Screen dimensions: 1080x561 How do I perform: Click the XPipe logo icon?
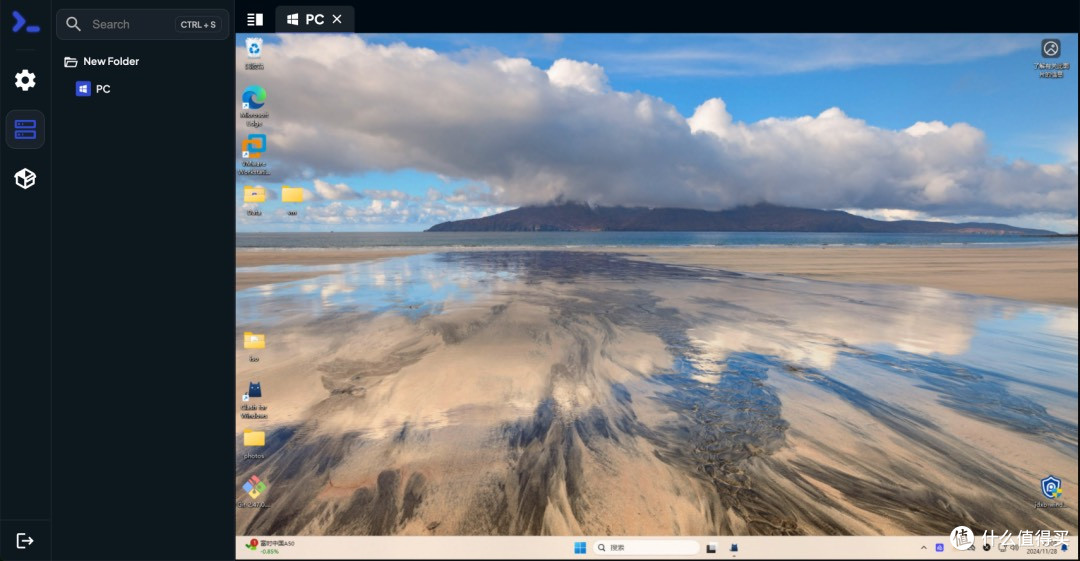pyautogui.click(x=25, y=22)
